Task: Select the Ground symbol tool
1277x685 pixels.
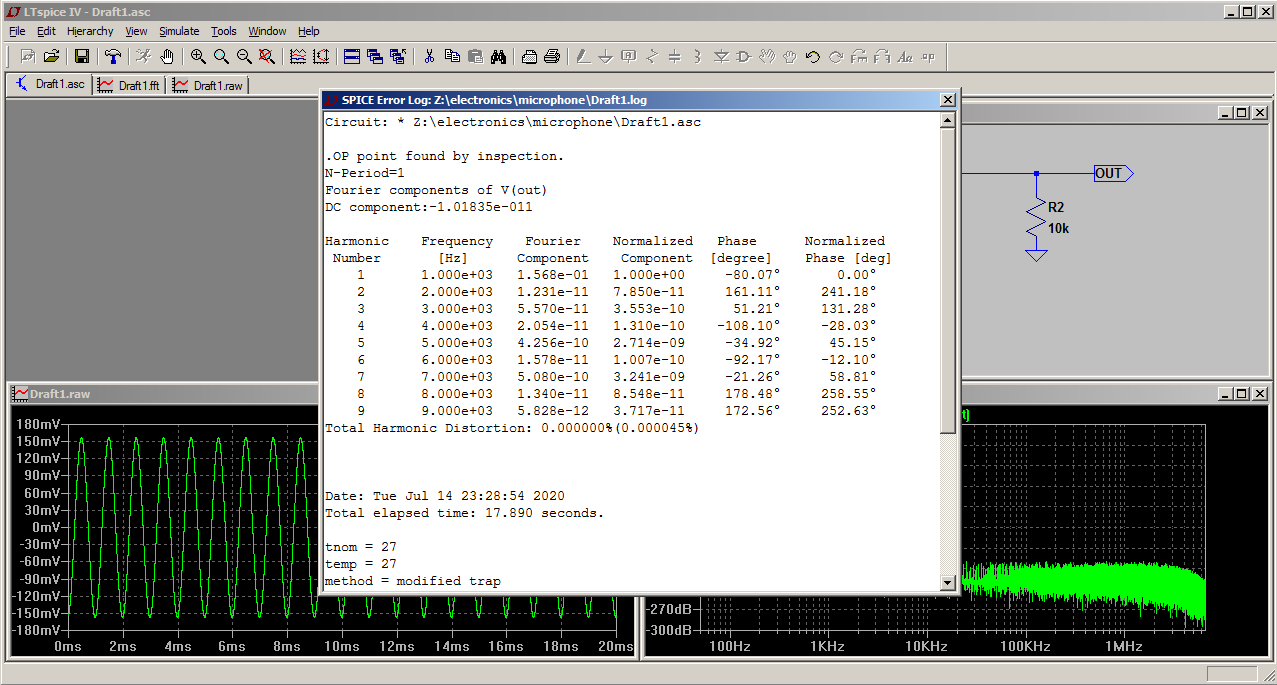Action: coord(606,56)
